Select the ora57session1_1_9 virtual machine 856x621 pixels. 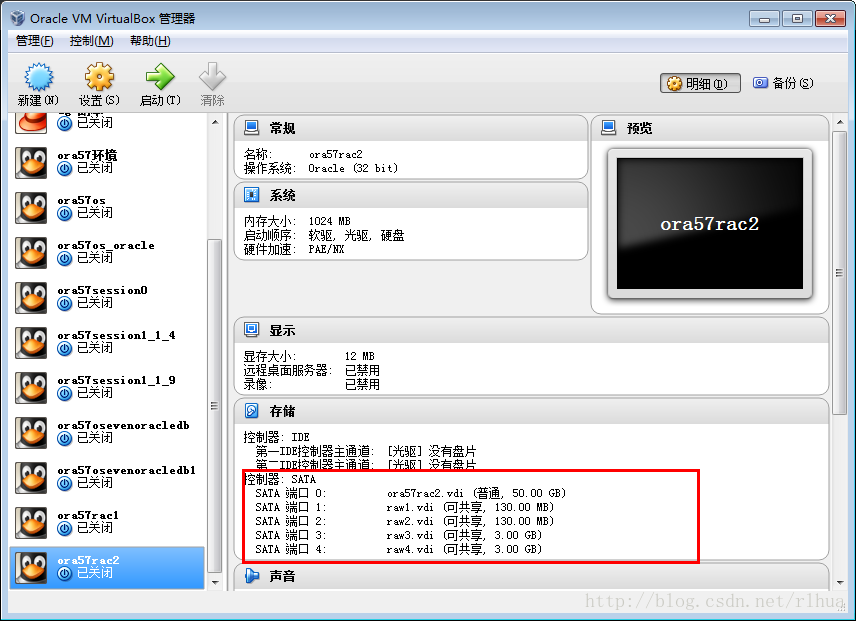(x=108, y=387)
